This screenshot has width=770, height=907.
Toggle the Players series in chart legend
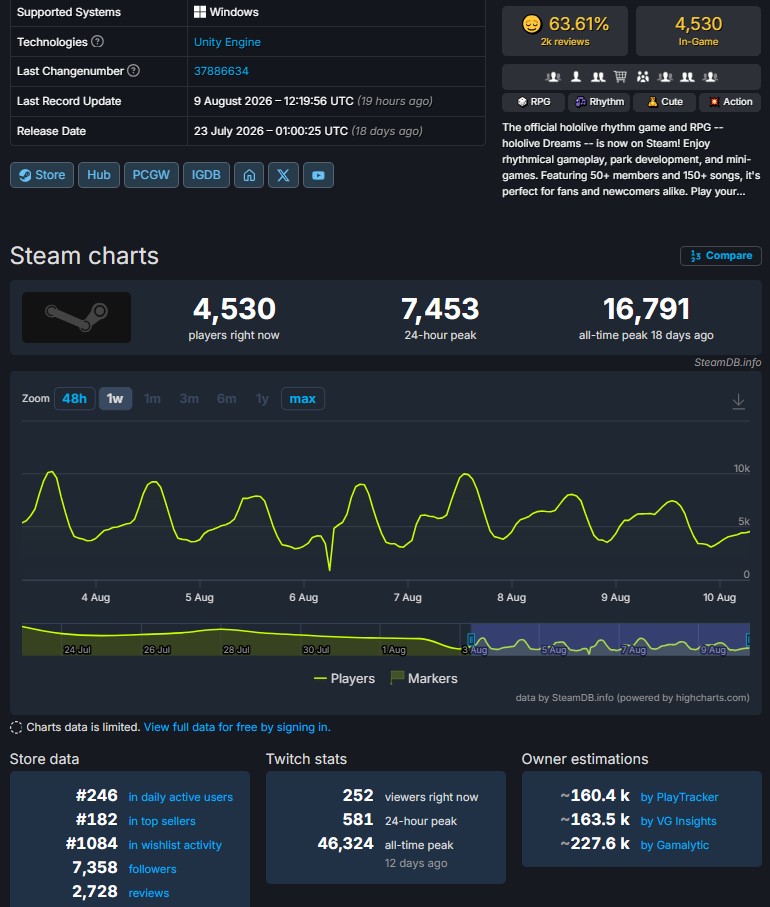pos(344,679)
